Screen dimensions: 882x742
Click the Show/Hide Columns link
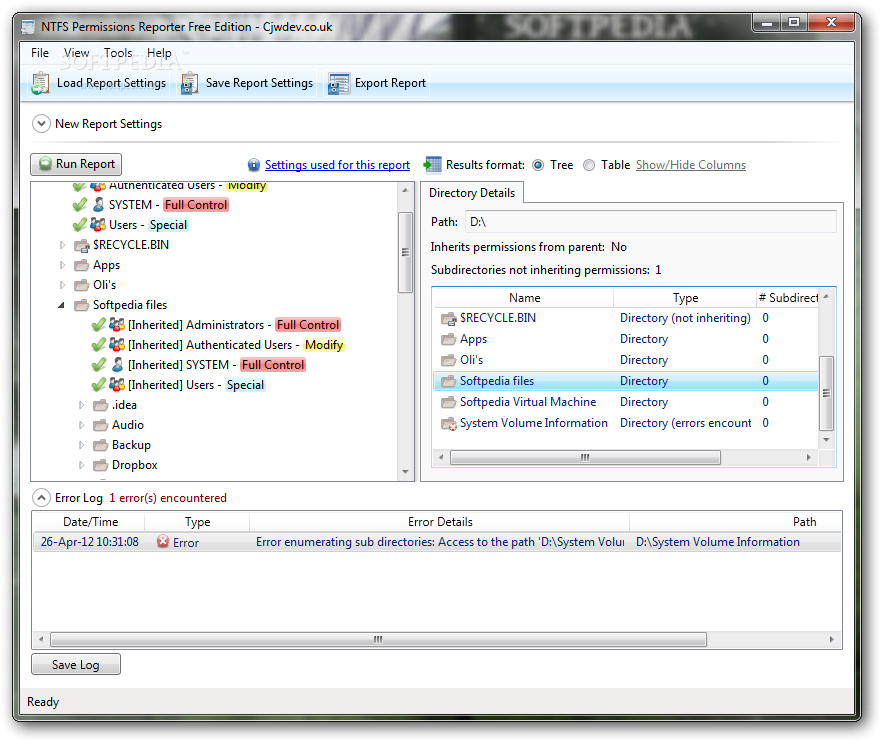tap(691, 165)
